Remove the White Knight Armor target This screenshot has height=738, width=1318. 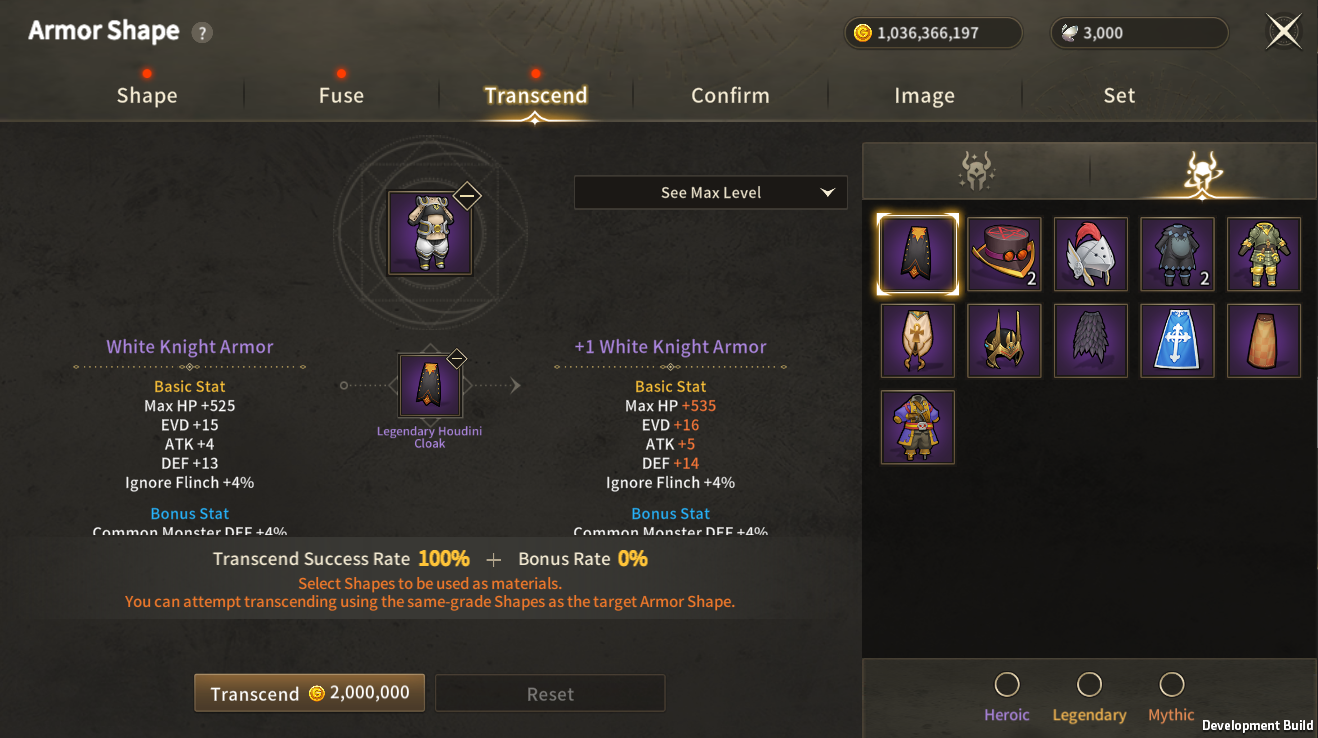(467, 195)
